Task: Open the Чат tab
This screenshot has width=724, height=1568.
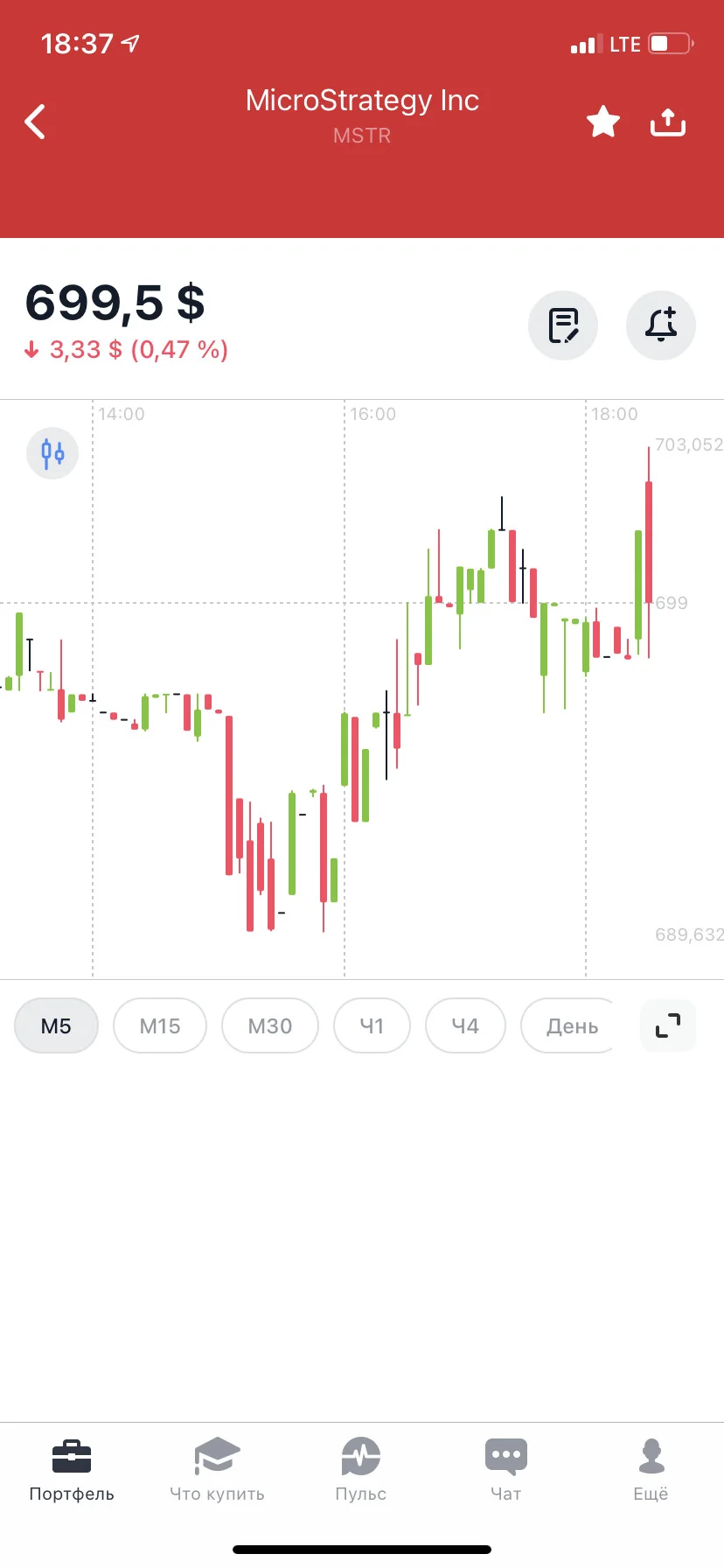Action: (506, 1470)
